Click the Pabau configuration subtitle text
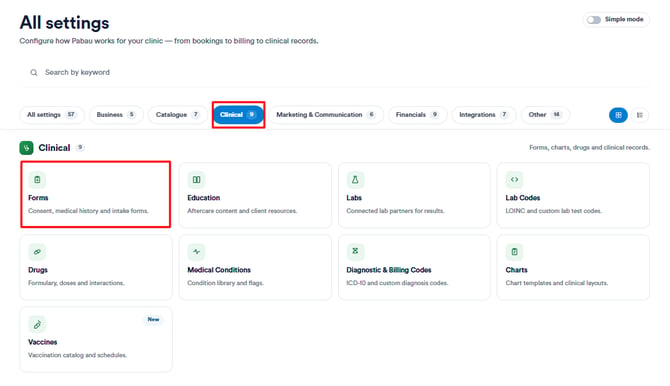Image resolution: width=670 pixels, height=386 pixels. point(169,41)
